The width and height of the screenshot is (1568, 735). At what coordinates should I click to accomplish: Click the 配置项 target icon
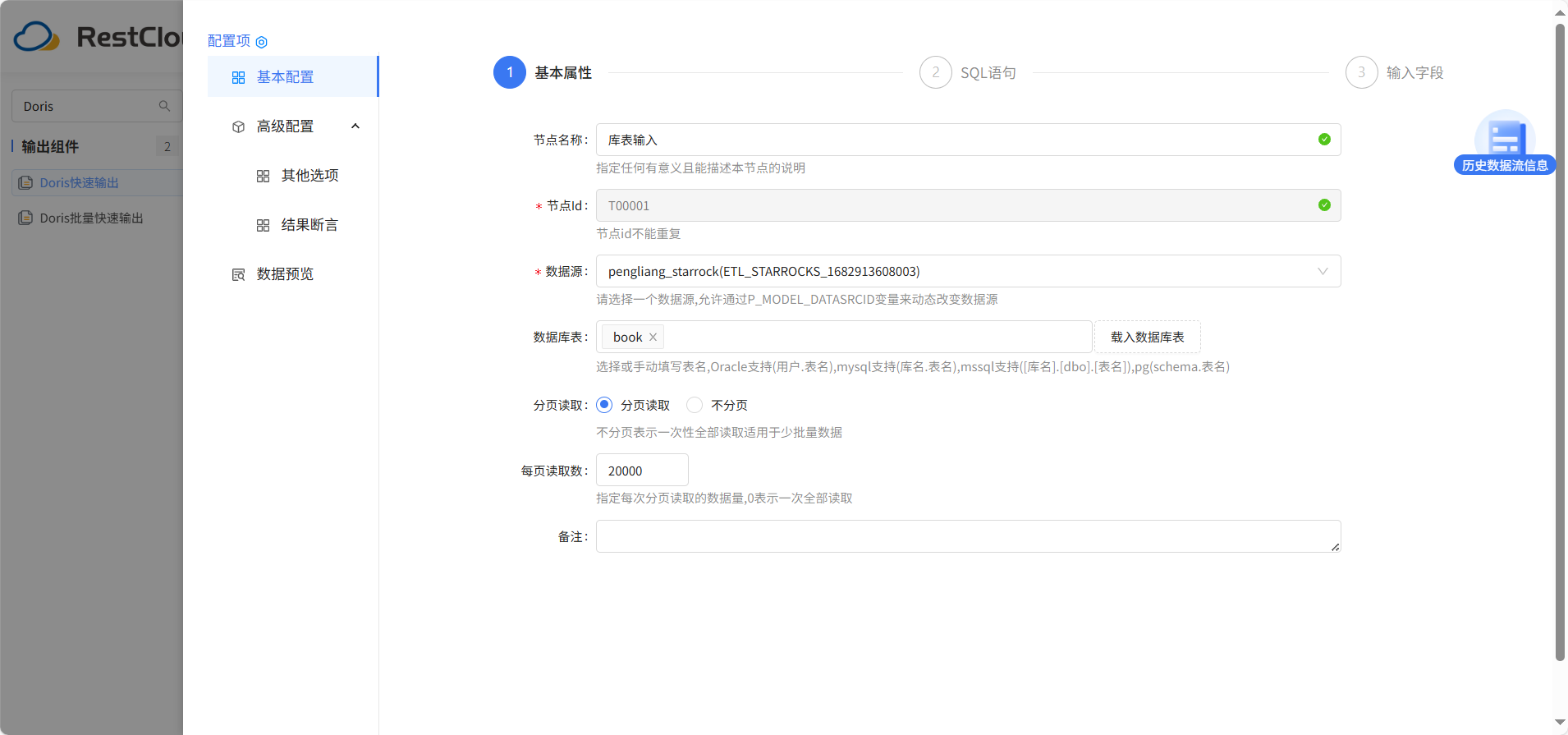pyautogui.click(x=261, y=42)
